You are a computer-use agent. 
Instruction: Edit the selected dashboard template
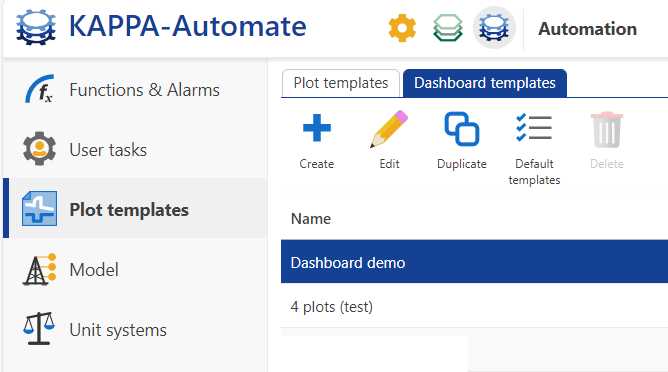pyautogui.click(x=389, y=140)
